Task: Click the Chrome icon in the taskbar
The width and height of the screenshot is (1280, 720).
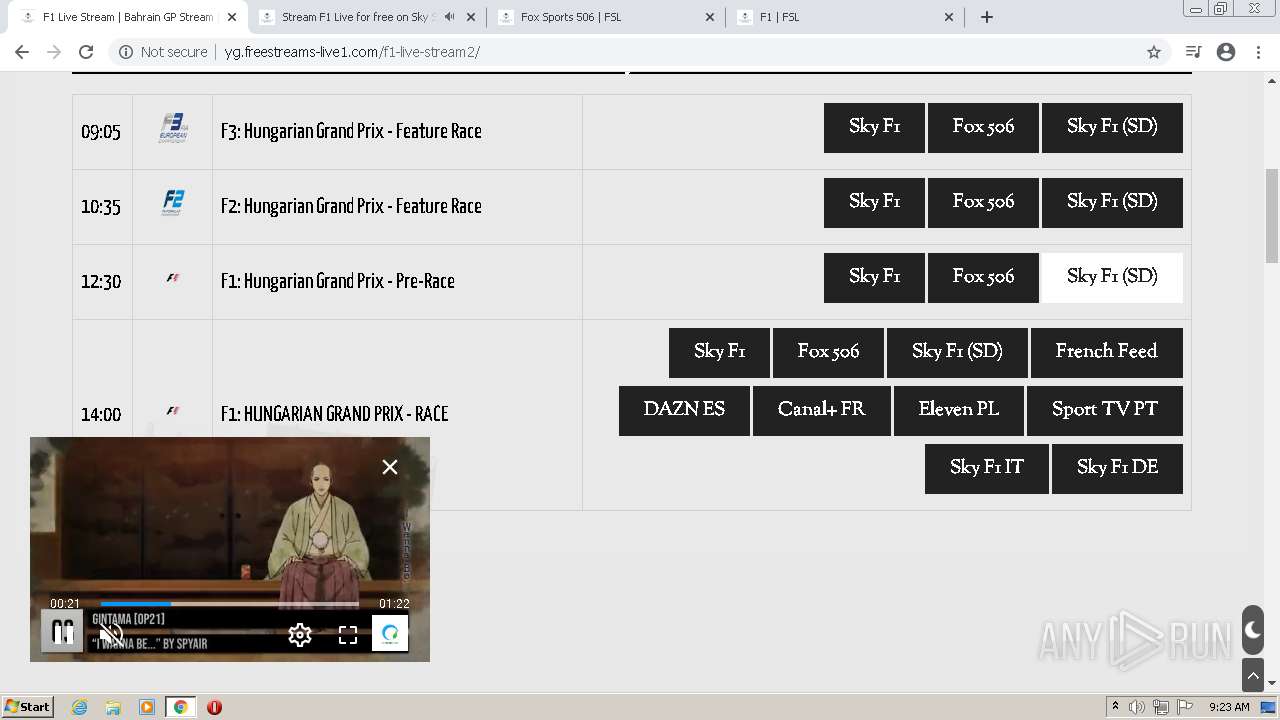Action: [180, 707]
